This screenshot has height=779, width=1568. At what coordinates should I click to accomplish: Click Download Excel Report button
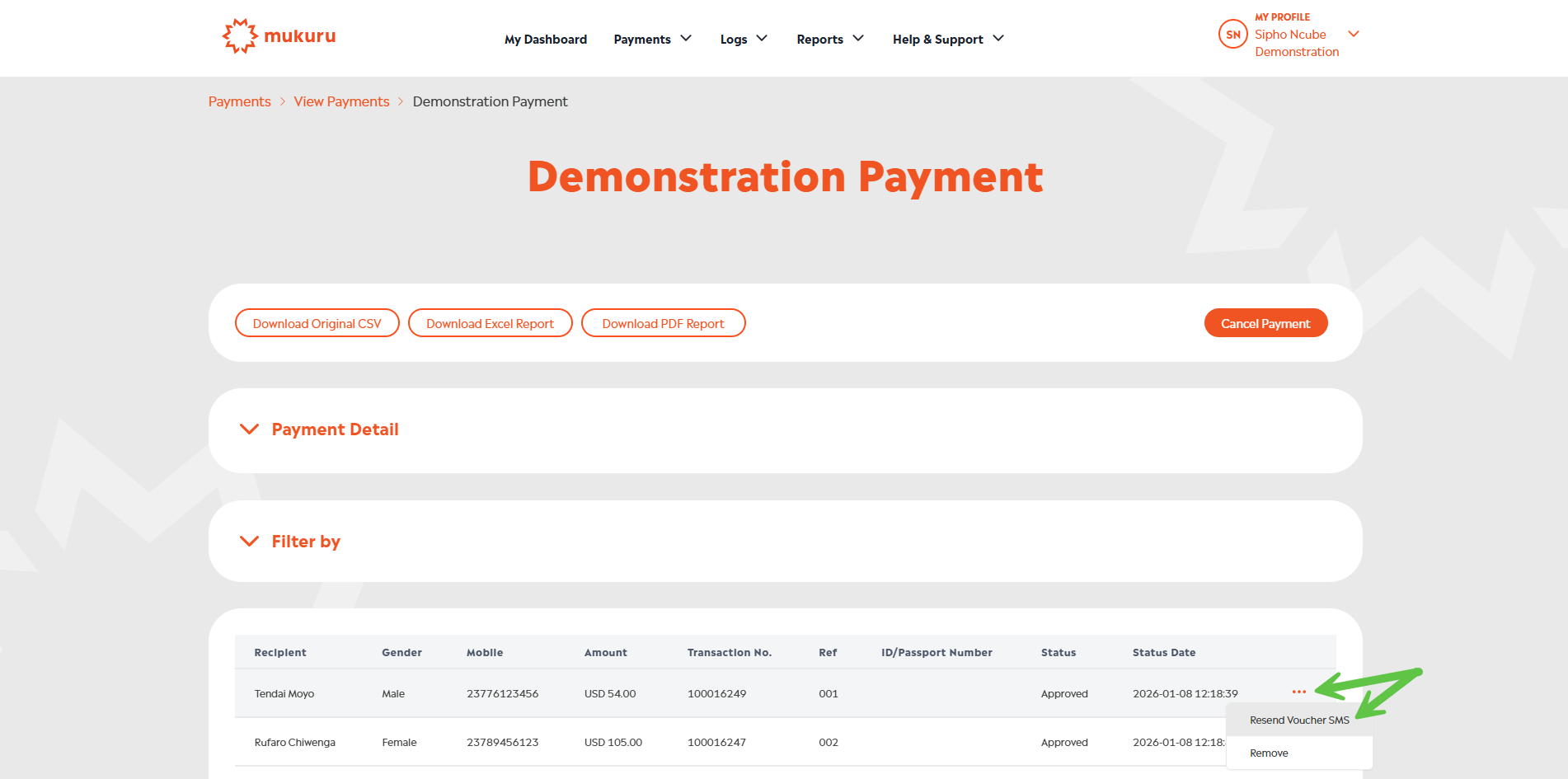point(490,323)
